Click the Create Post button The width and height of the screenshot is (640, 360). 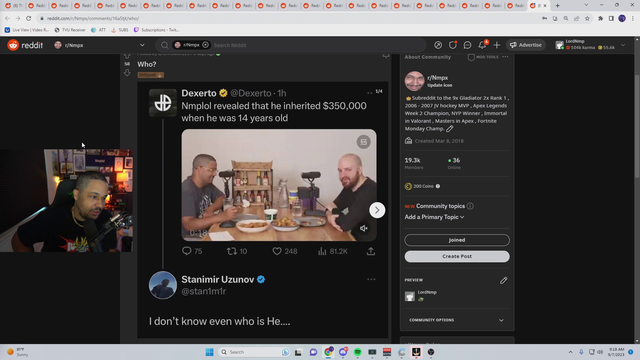coord(457,256)
